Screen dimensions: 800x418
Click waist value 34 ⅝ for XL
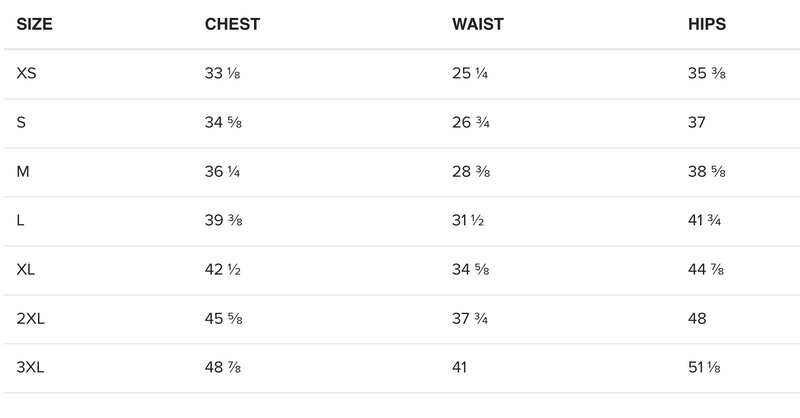tap(470, 270)
